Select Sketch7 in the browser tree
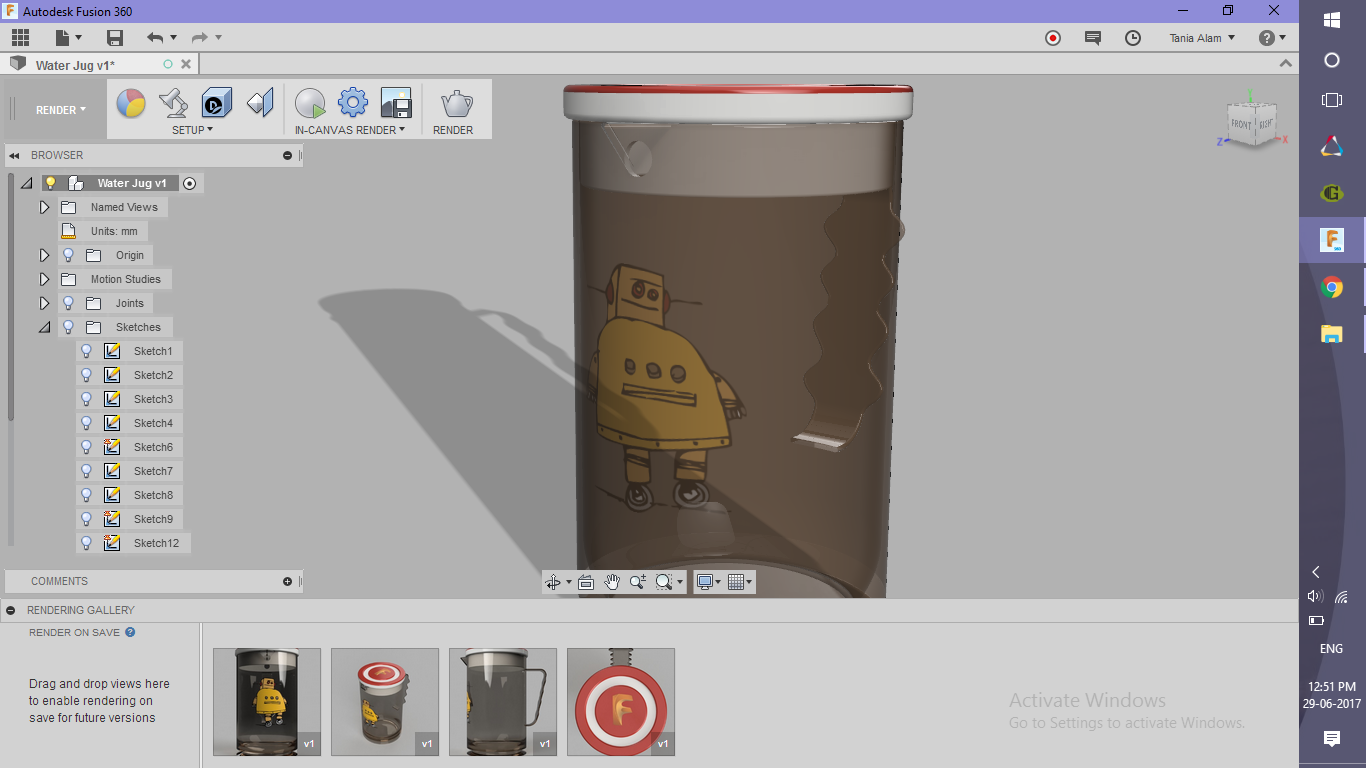 pyautogui.click(x=153, y=471)
